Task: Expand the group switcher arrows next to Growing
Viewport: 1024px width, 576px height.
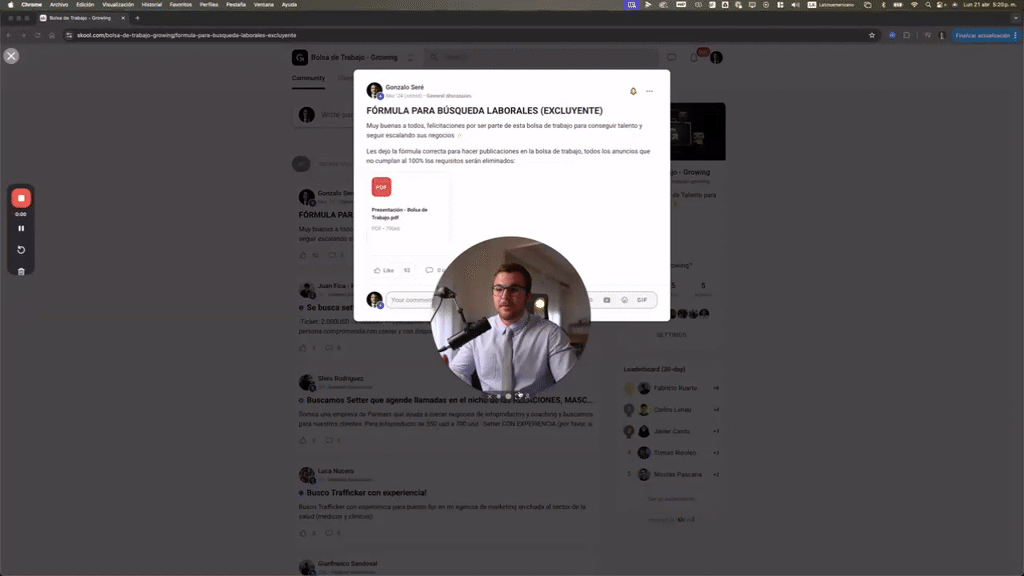Action: [411, 57]
